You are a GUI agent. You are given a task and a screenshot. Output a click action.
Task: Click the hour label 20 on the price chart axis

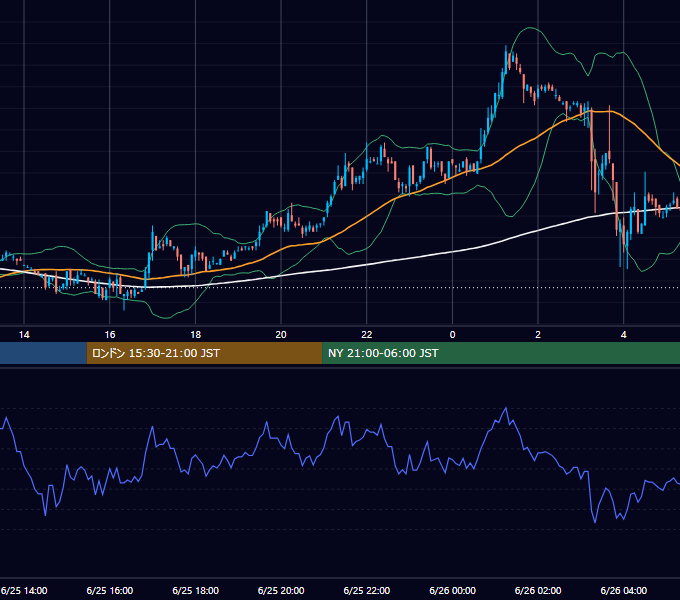[x=281, y=335]
